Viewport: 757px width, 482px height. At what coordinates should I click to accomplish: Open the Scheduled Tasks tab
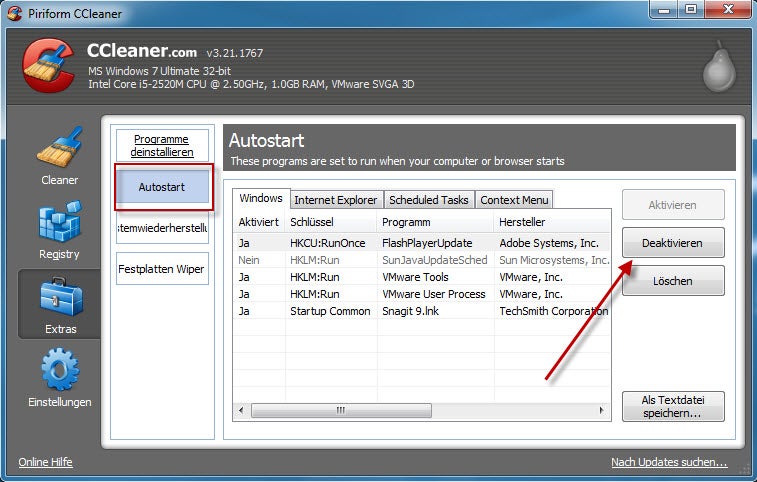429,200
